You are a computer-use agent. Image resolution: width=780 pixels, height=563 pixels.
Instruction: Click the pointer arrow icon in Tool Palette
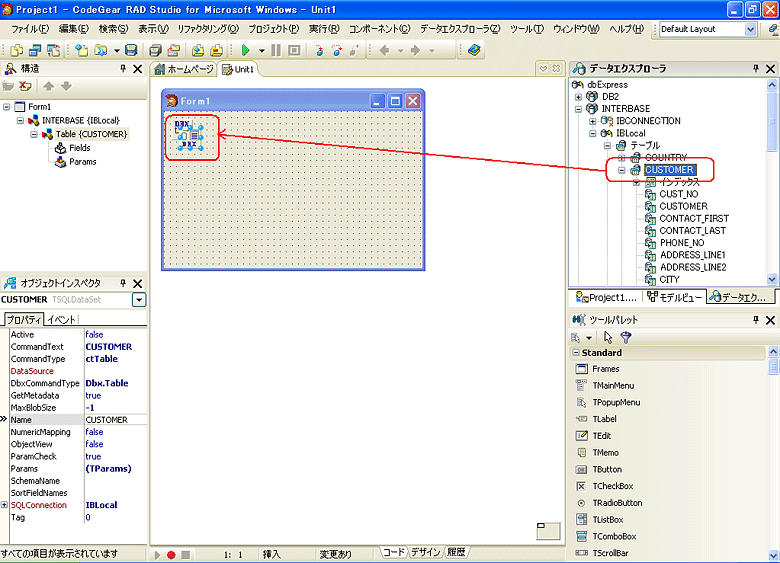[608, 338]
